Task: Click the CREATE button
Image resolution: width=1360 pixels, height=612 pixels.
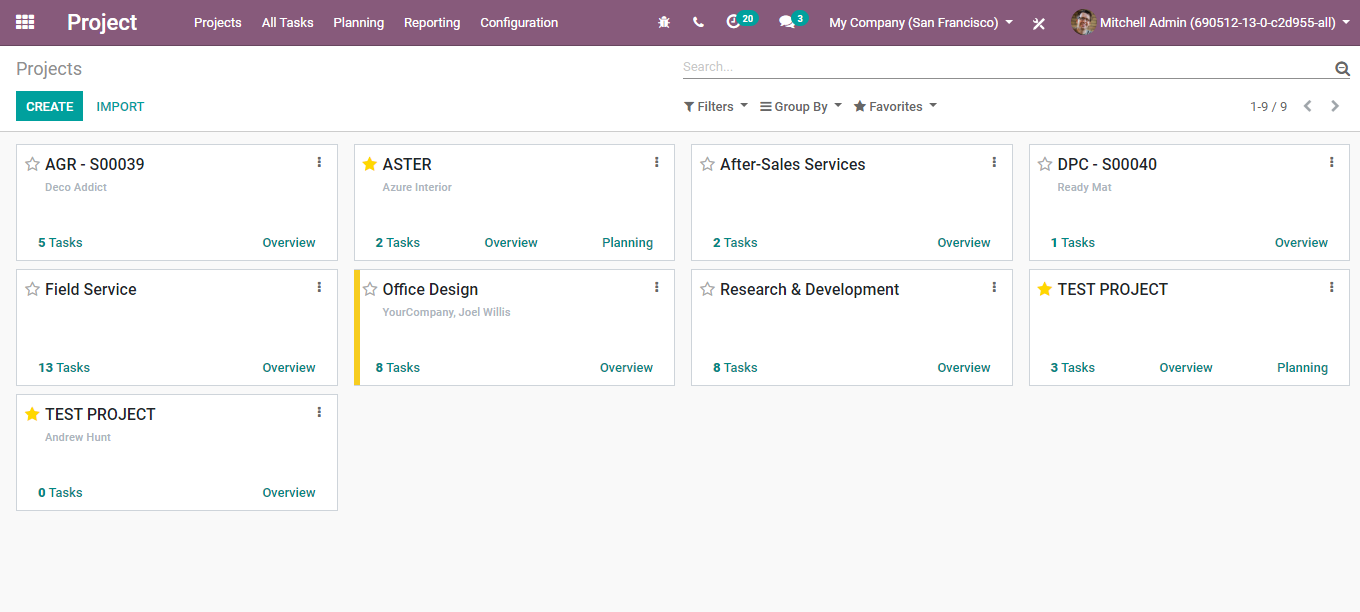Action: [49, 106]
